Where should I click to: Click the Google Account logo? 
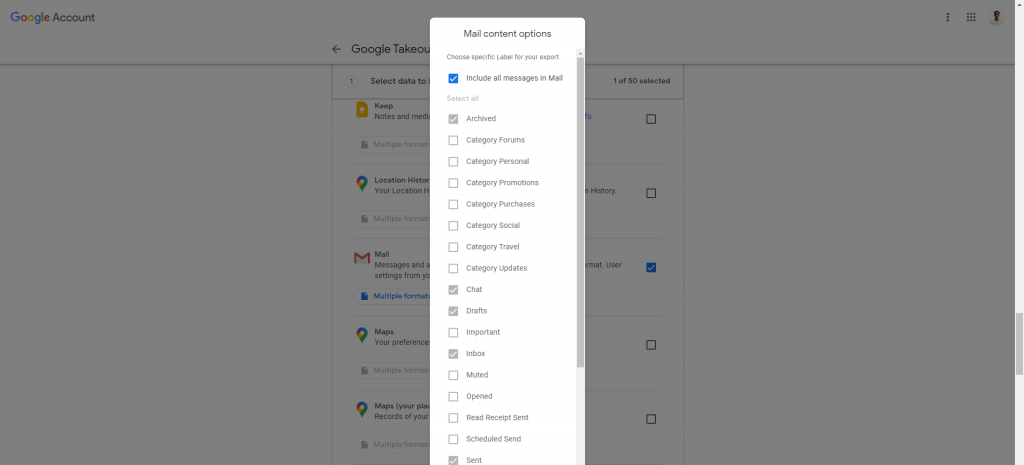(x=52, y=18)
